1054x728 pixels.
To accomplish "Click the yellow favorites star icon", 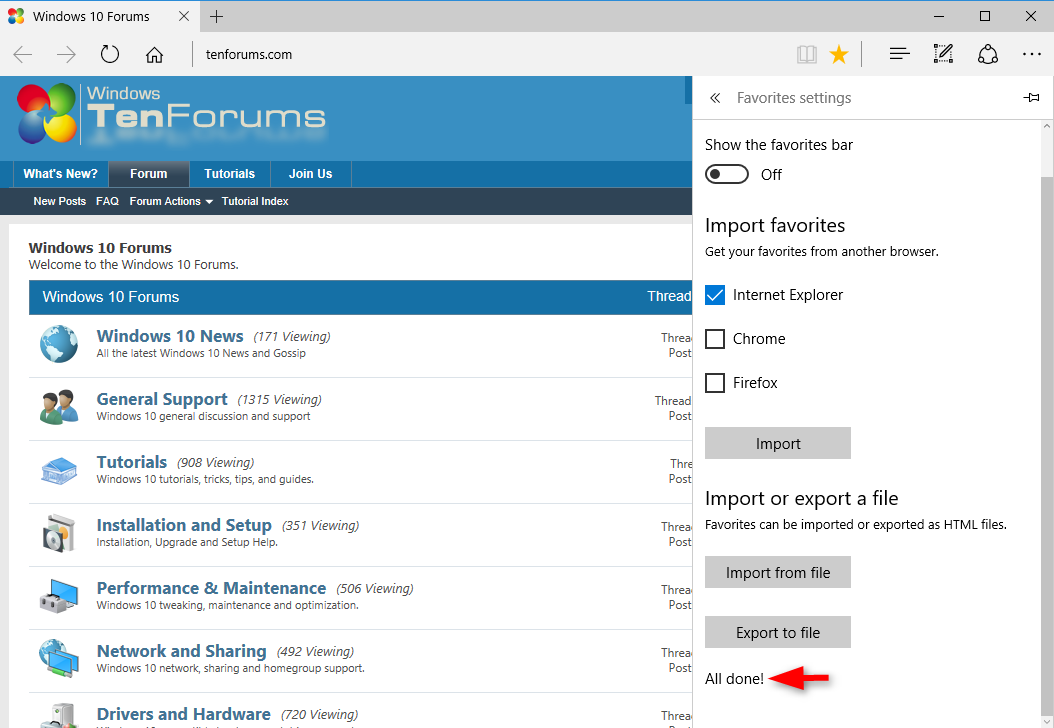I will tap(839, 54).
